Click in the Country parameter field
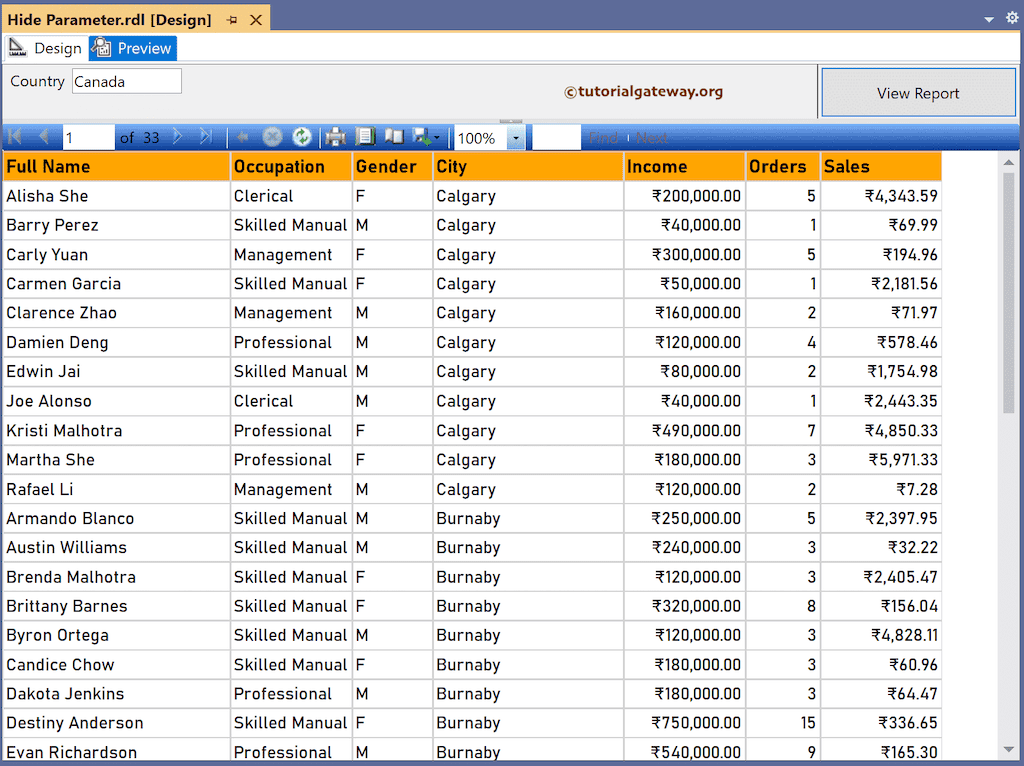 click(126, 81)
